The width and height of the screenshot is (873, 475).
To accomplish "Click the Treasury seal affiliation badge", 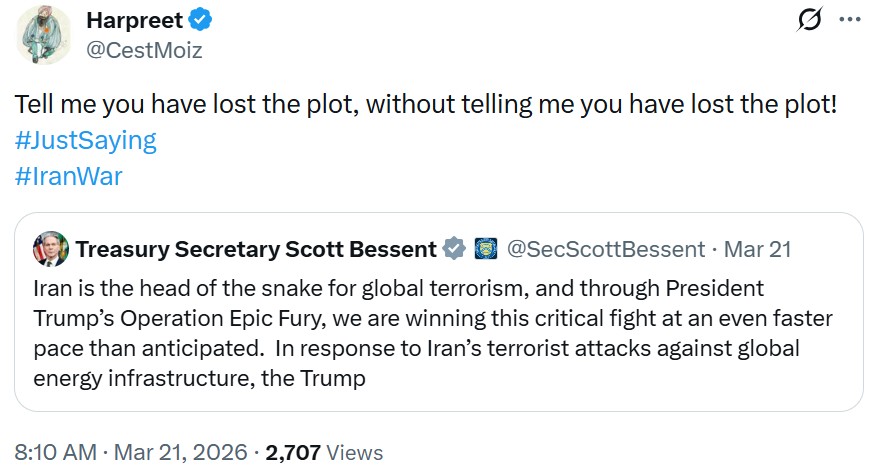I will [486, 249].
